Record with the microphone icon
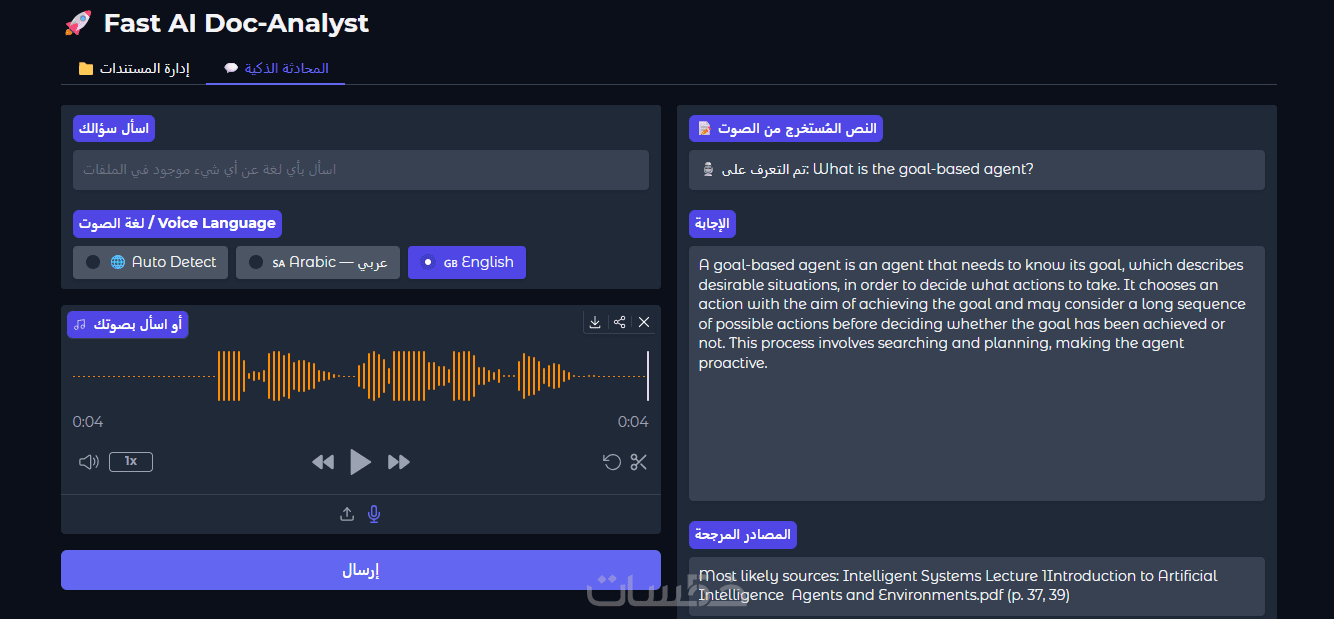 coord(374,514)
